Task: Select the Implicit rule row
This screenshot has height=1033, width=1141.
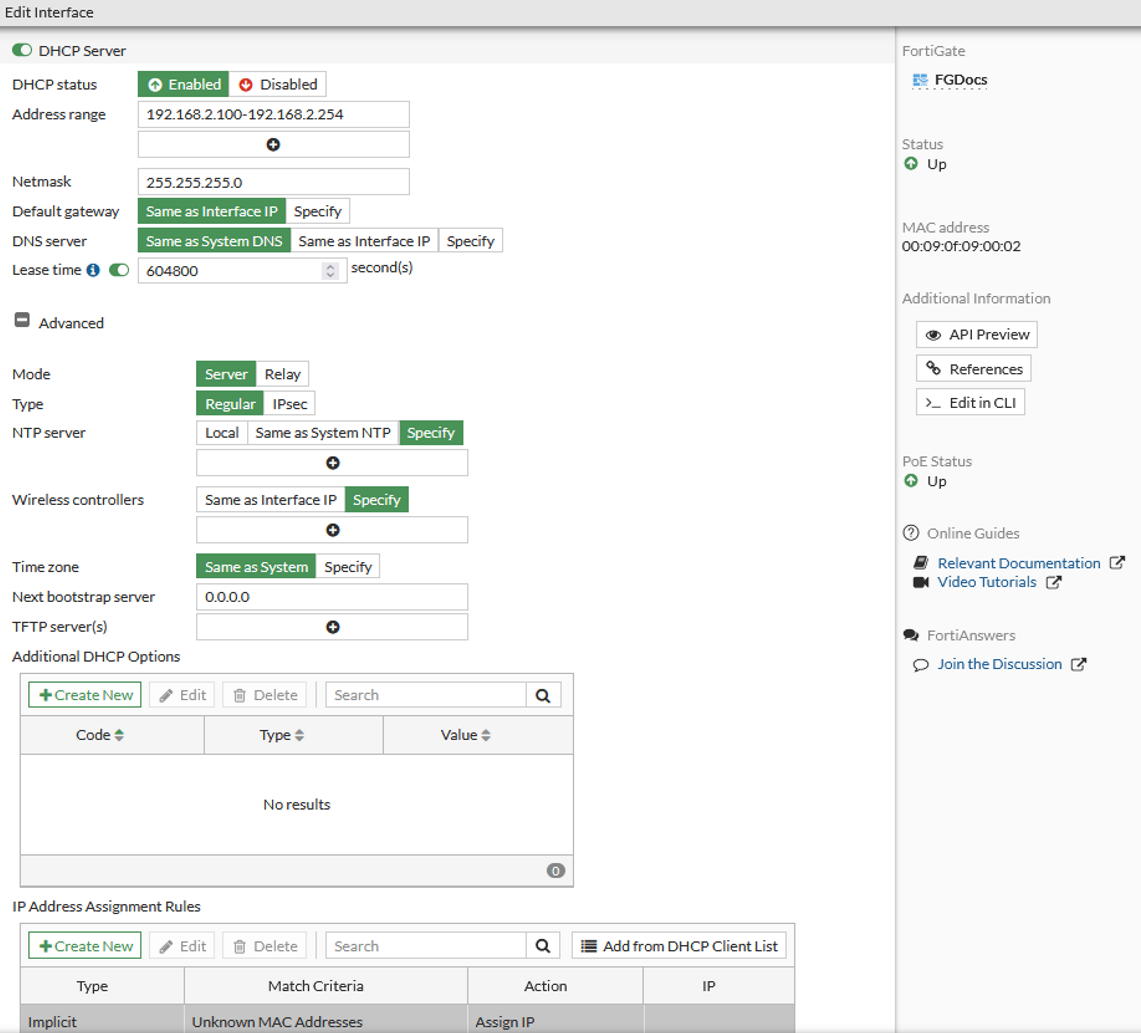Action: click(408, 1021)
